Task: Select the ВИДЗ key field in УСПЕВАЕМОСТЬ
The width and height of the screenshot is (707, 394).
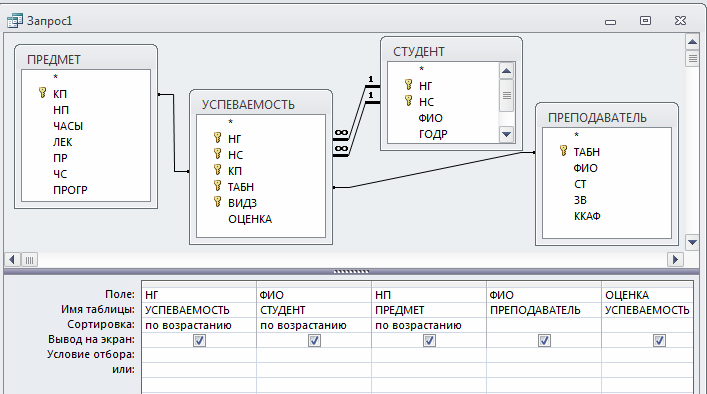Action: pyautogui.click(x=242, y=203)
